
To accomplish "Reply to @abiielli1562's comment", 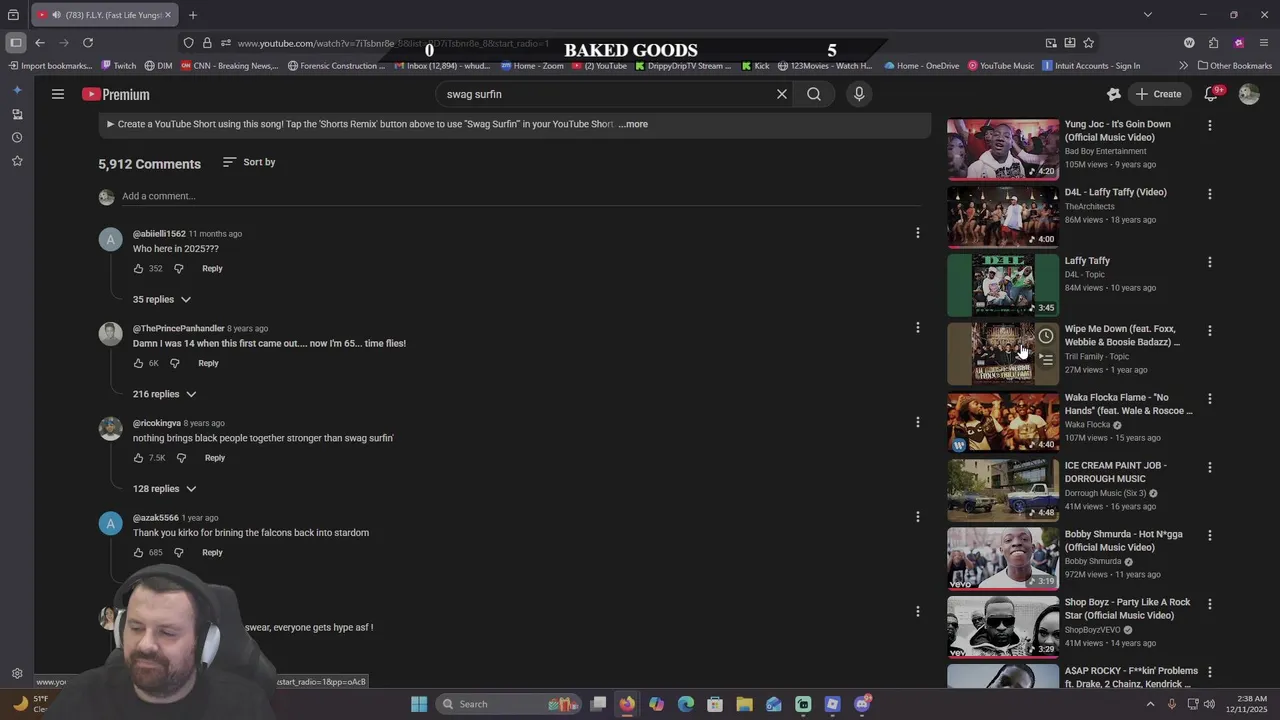I will [212, 269].
